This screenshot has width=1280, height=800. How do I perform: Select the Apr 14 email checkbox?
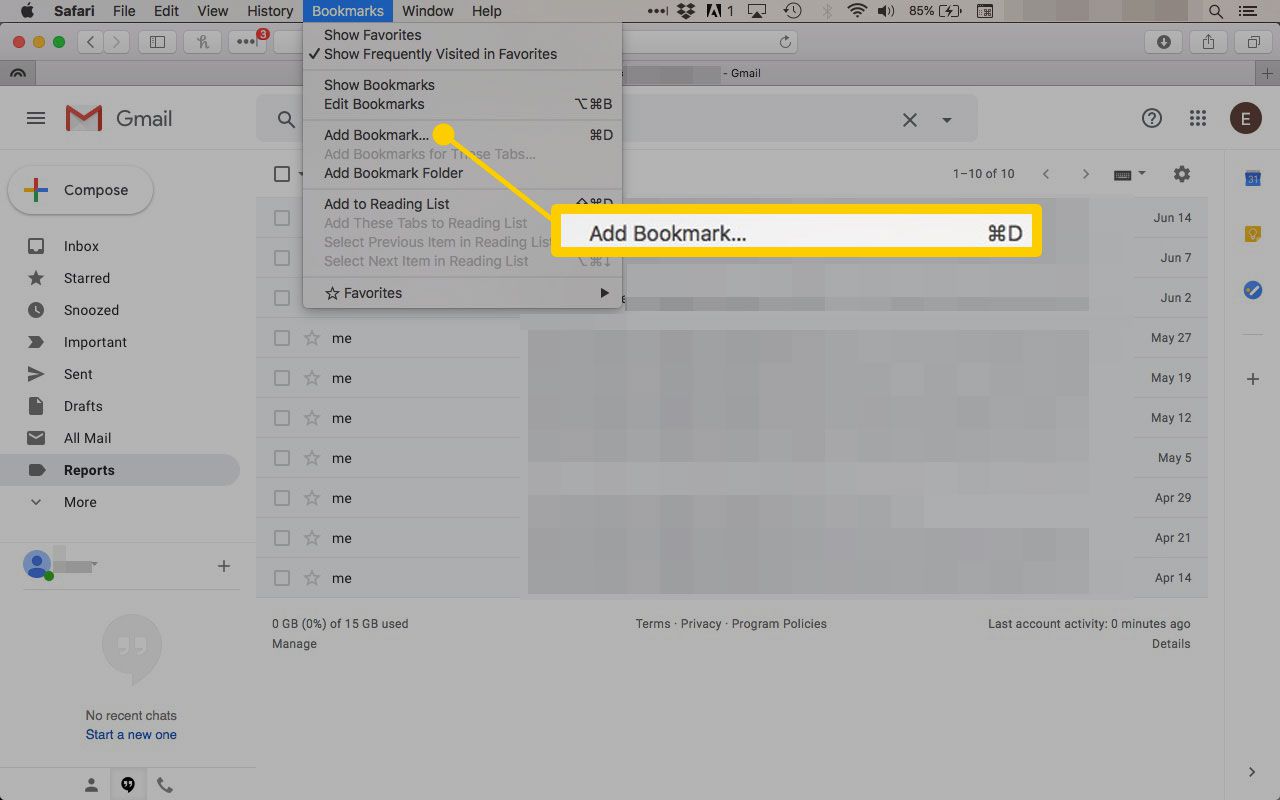point(282,578)
